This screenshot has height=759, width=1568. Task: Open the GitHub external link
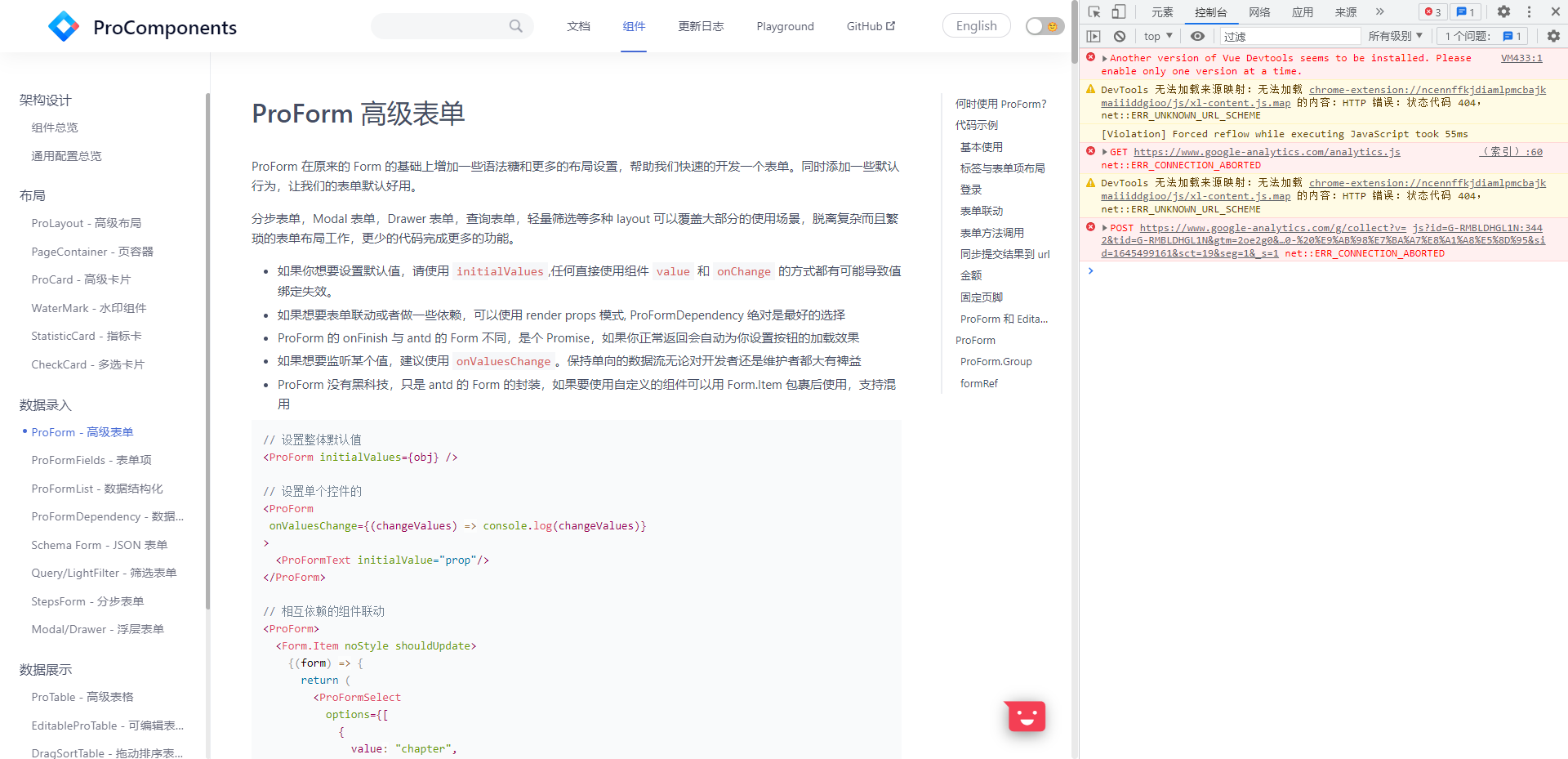(871, 26)
